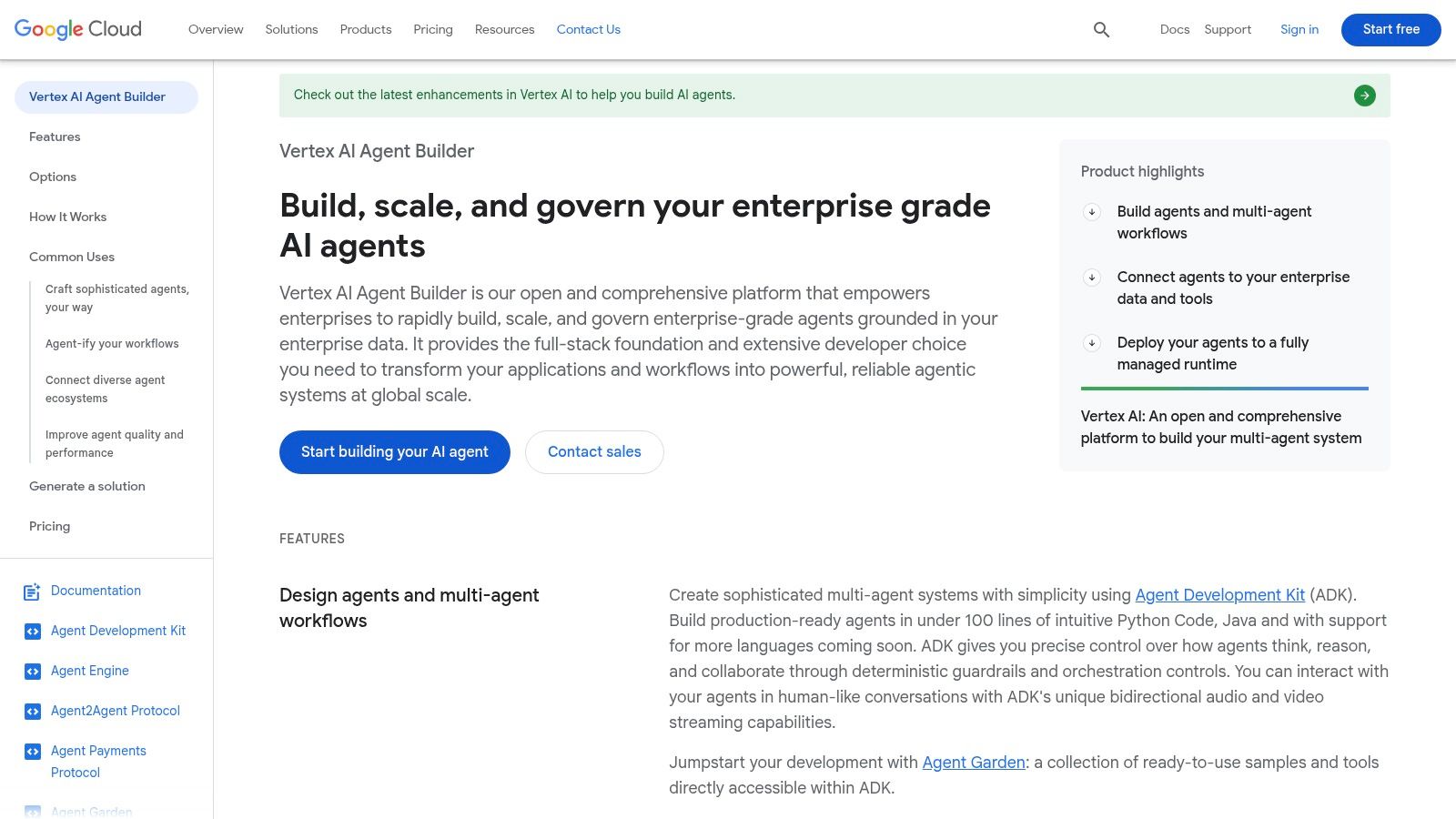Open the Agent Garden hyperlink

(x=973, y=763)
